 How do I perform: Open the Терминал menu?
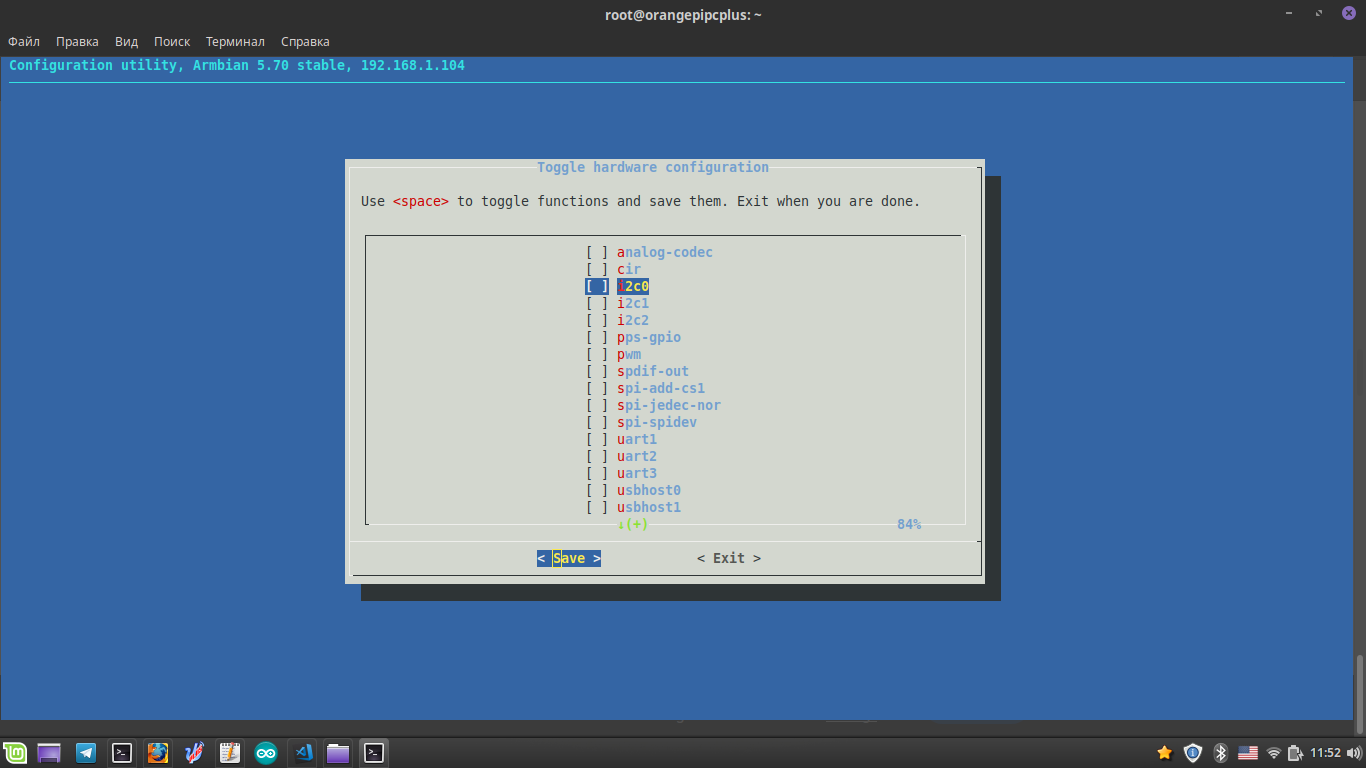pos(235,42)
